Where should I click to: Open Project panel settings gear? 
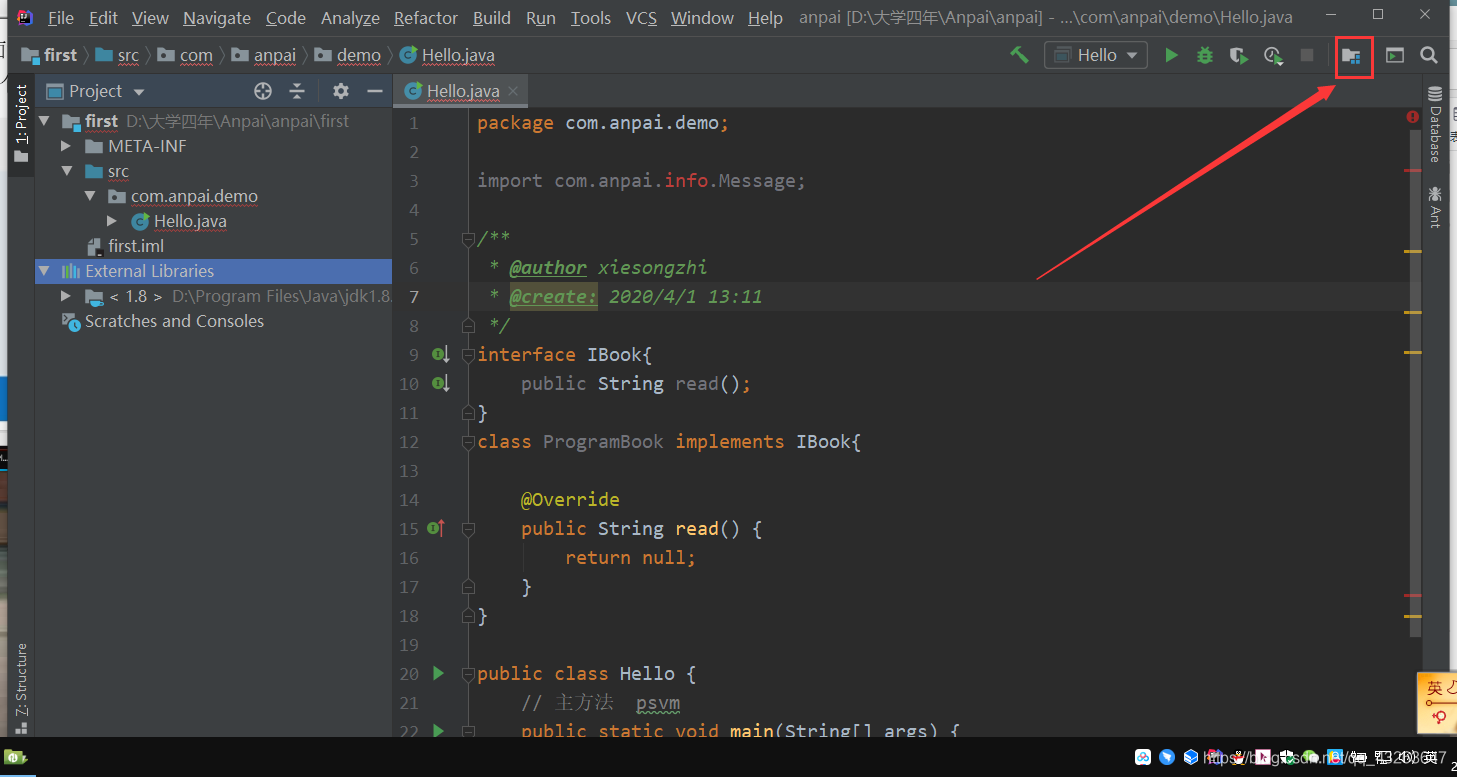pos(341,91)
